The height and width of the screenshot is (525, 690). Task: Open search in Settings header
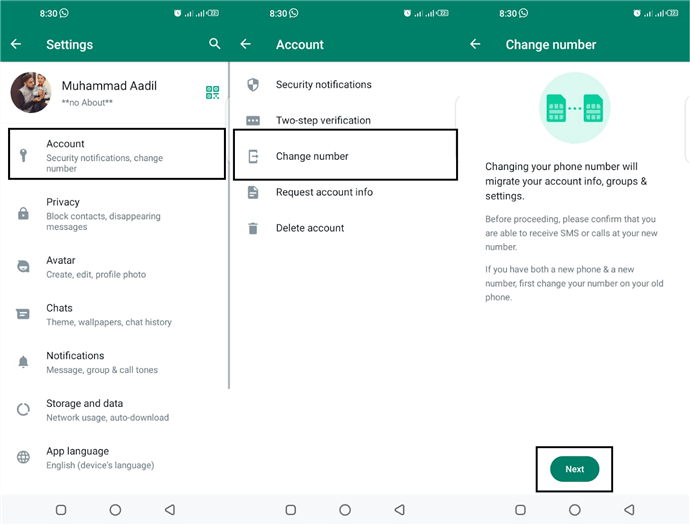tap(214, 44)
